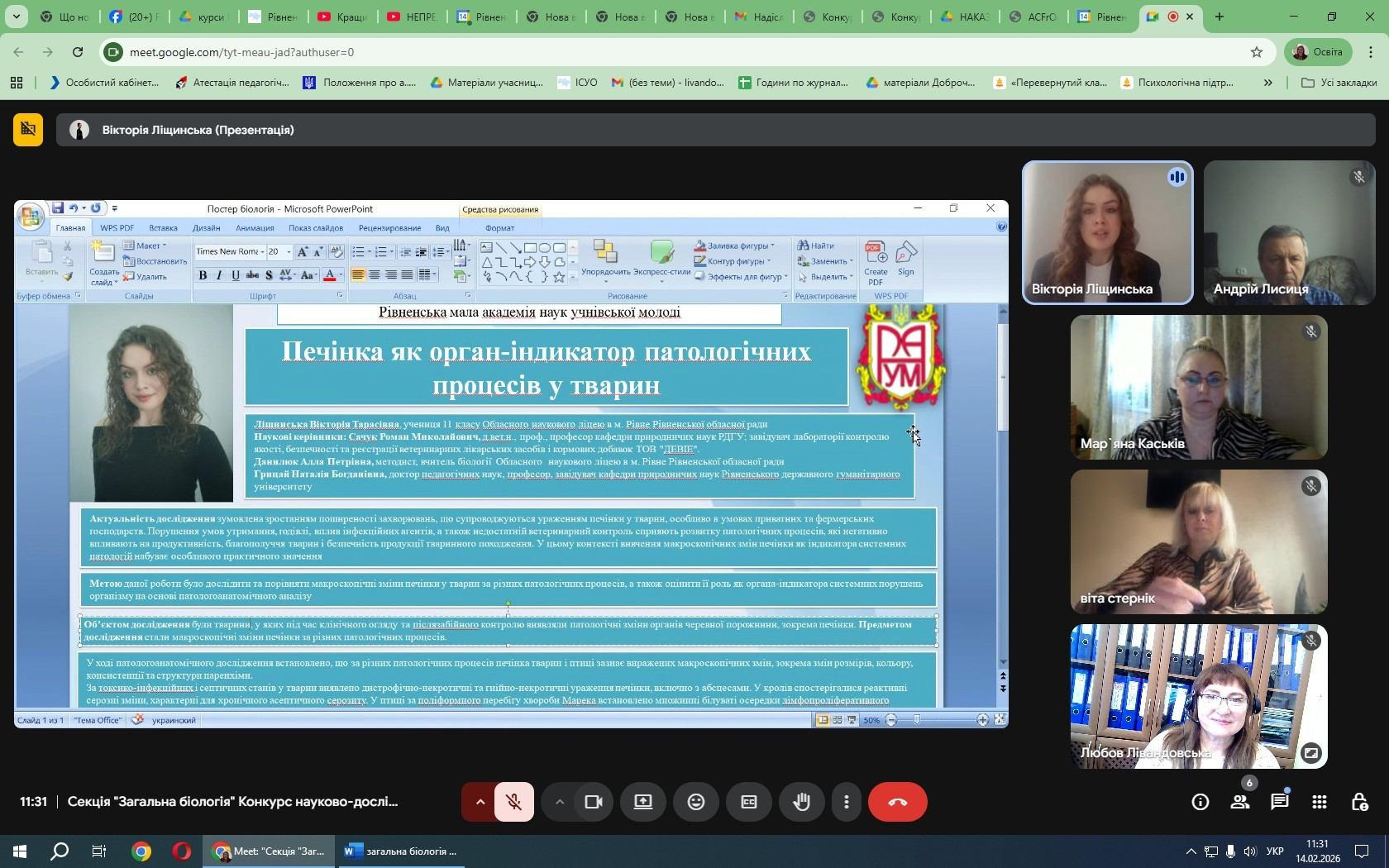
Task: Click the share screen icon
Action: click(x=643, y=802)
